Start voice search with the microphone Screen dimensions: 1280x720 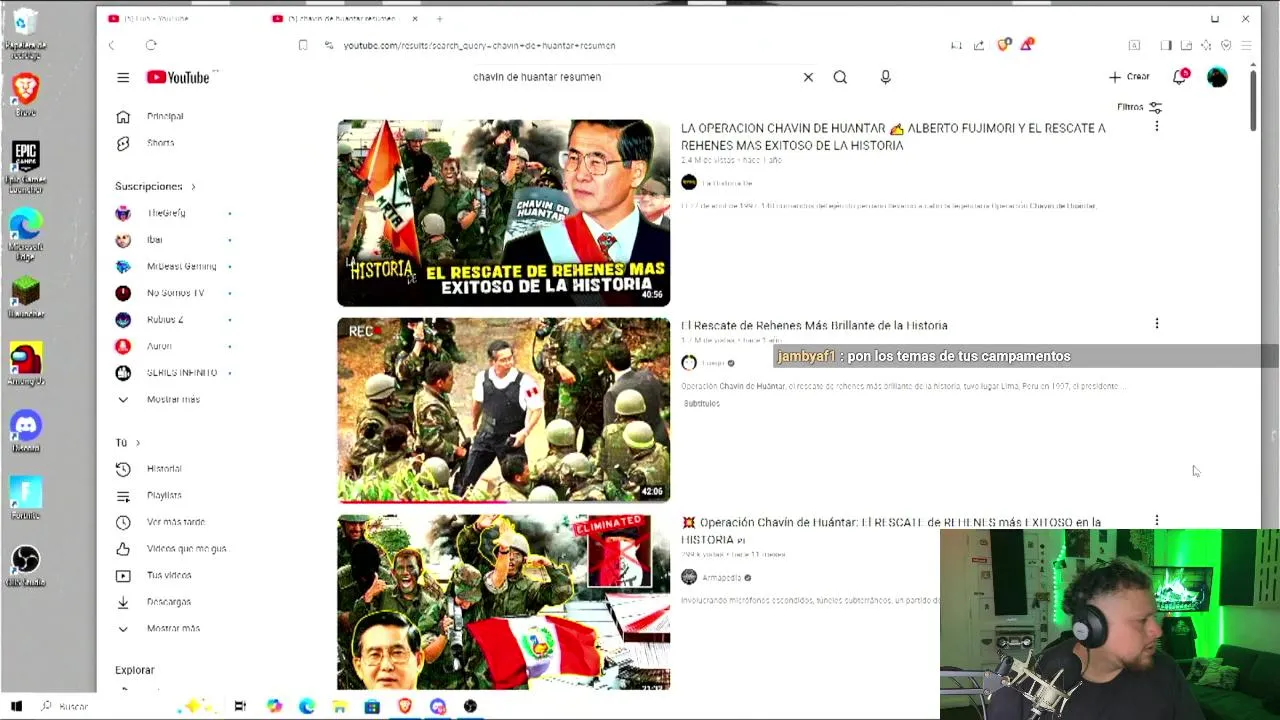(885, 77)
